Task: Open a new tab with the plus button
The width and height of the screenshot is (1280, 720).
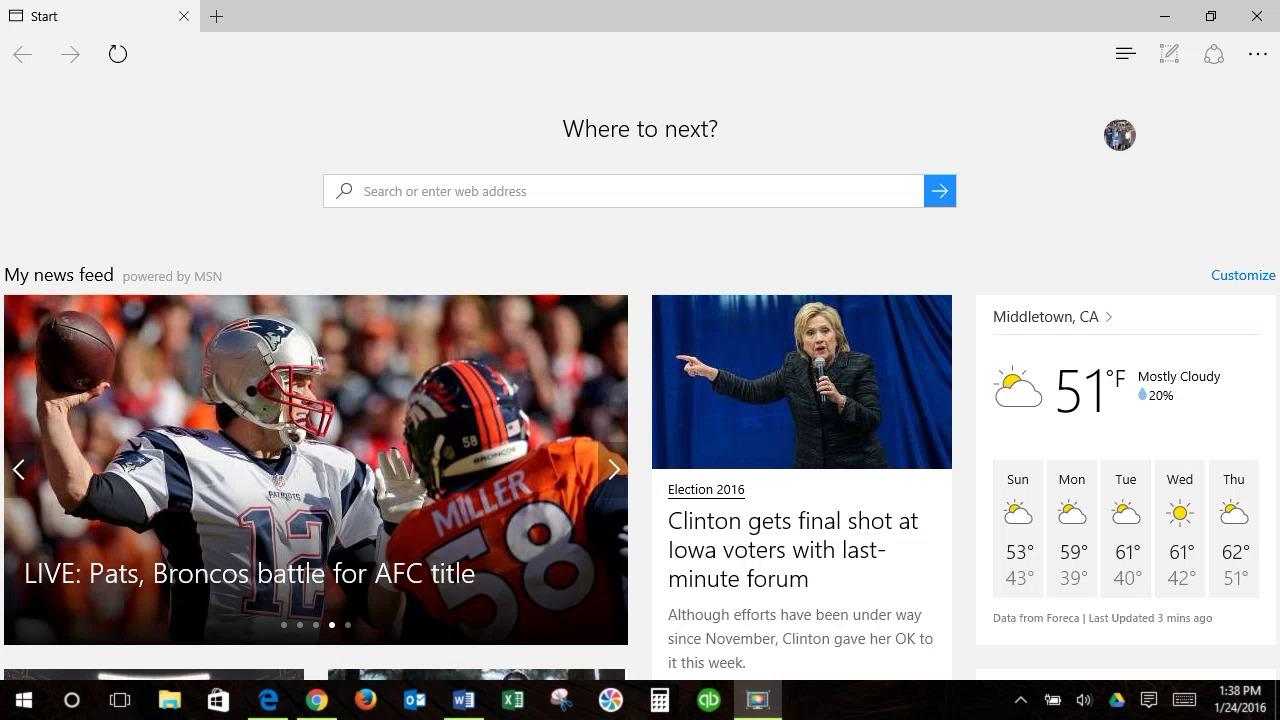Action: [x=216, y=16]
